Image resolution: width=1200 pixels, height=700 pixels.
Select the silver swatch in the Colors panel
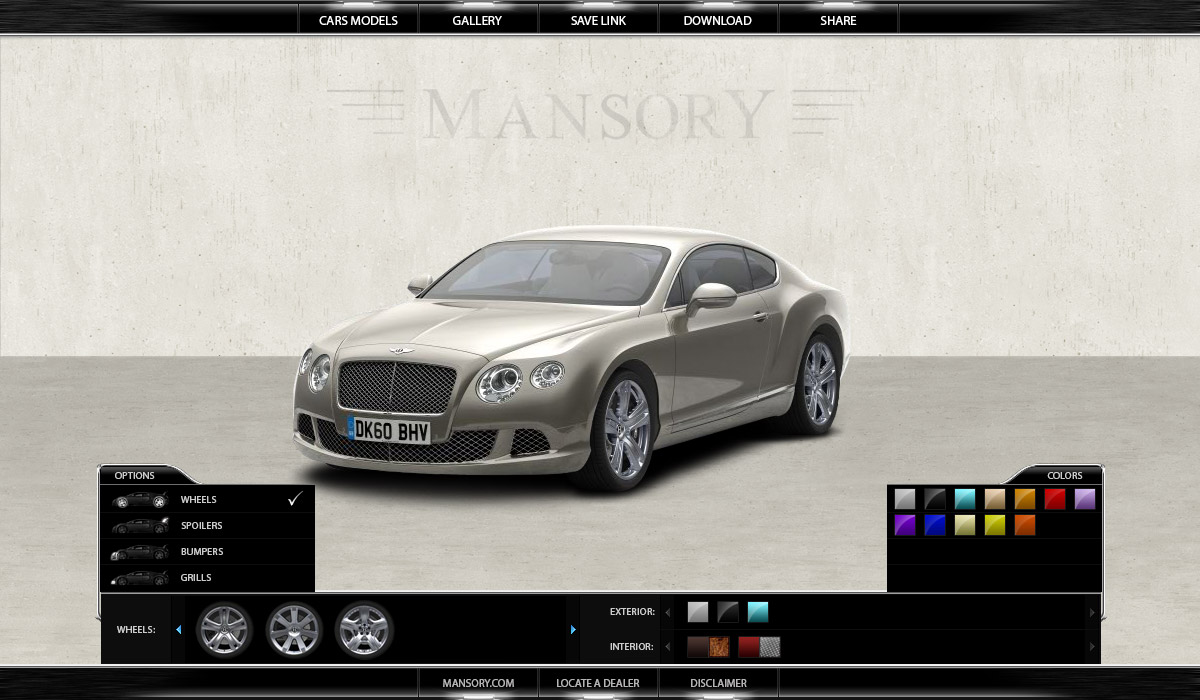click(905, 499)
